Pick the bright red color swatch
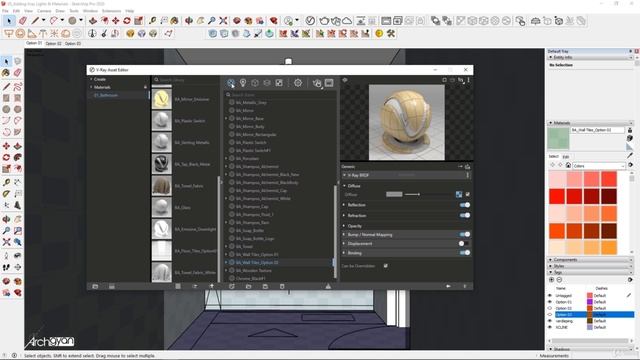 557,196
